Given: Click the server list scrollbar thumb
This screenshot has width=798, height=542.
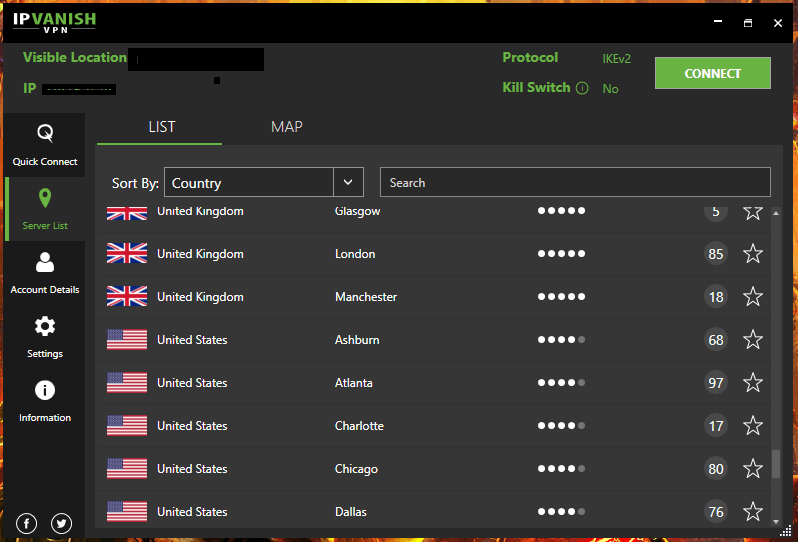Looking at the screenshot, I should 776,464.
